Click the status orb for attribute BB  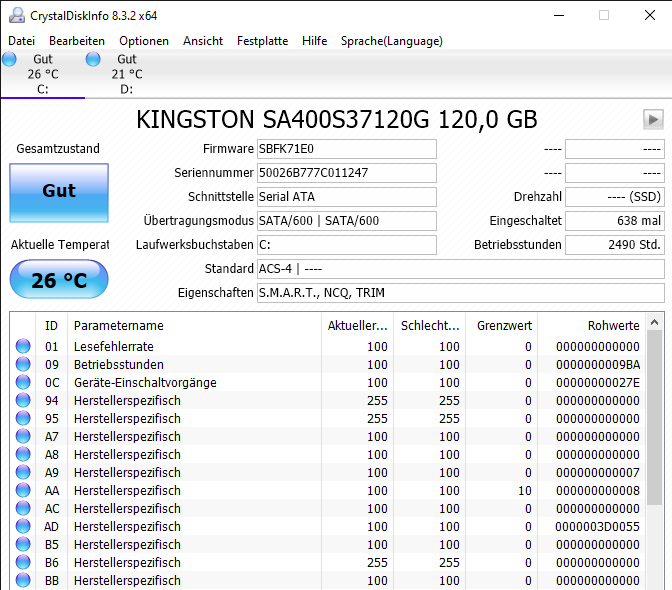[23, 580]
